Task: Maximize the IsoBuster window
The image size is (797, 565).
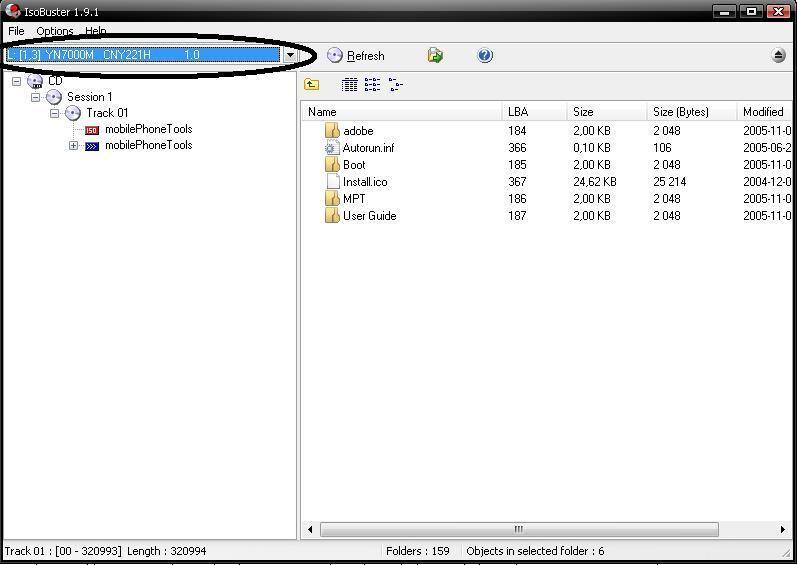Action: 751,11
